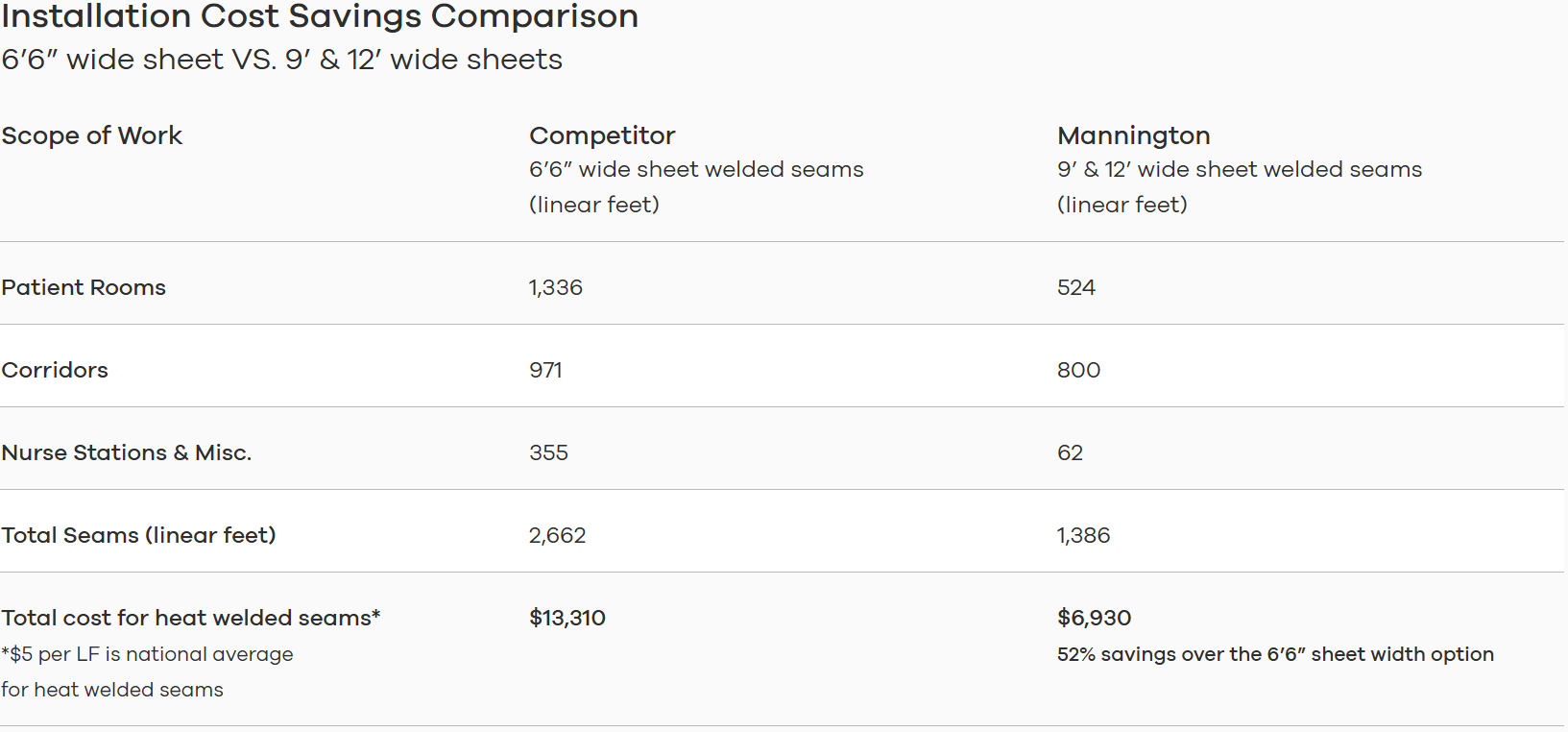1568x732 pixels.
Task: Select the Corridors row label
Action: (x=55, y=370)
